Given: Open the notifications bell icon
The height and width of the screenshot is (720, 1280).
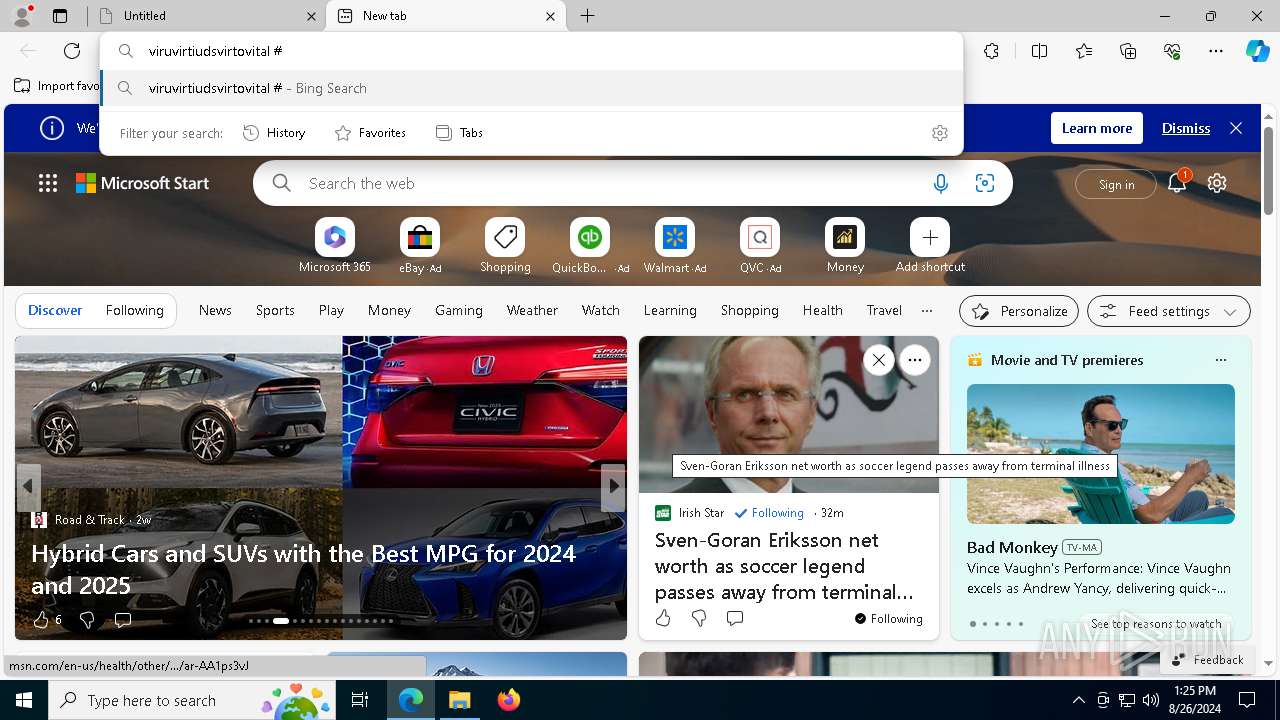Looking at the screenshot, I should (1177, 183).
